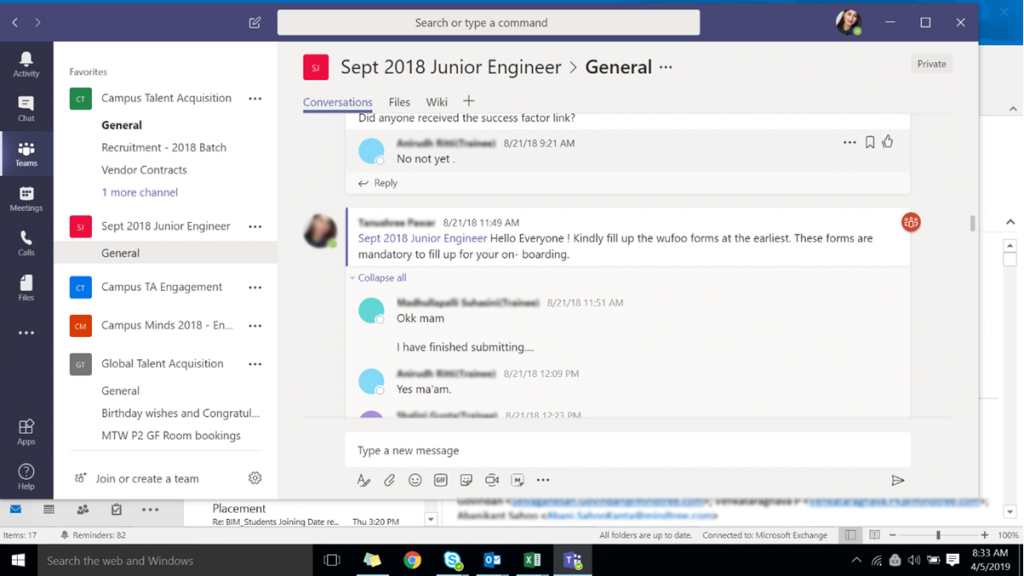The width and height of the screenshot is (1024, 576).
Task: Switch to the Files tab
Action: (399, 101)
